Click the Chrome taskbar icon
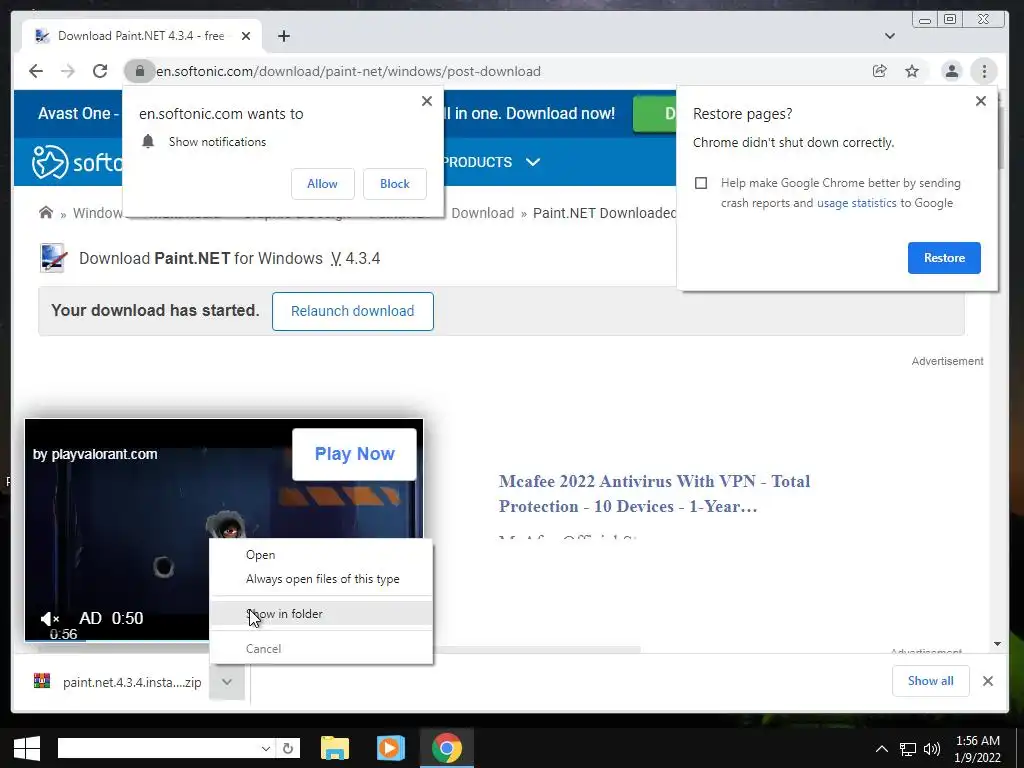 pos(447,748)
